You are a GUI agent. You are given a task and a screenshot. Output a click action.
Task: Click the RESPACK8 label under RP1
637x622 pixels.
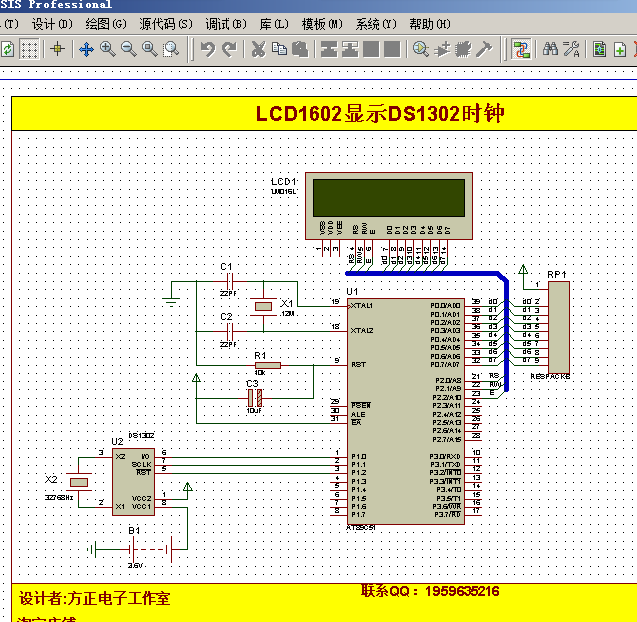[550, 377]
